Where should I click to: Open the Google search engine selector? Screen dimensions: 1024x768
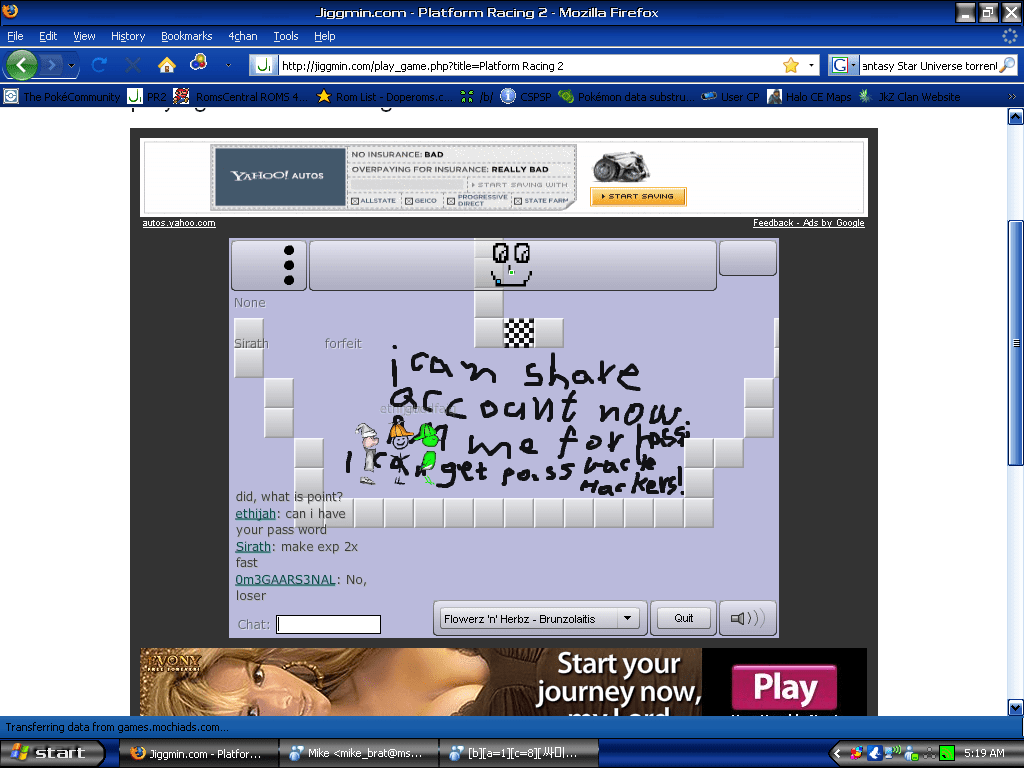(844, 65)
